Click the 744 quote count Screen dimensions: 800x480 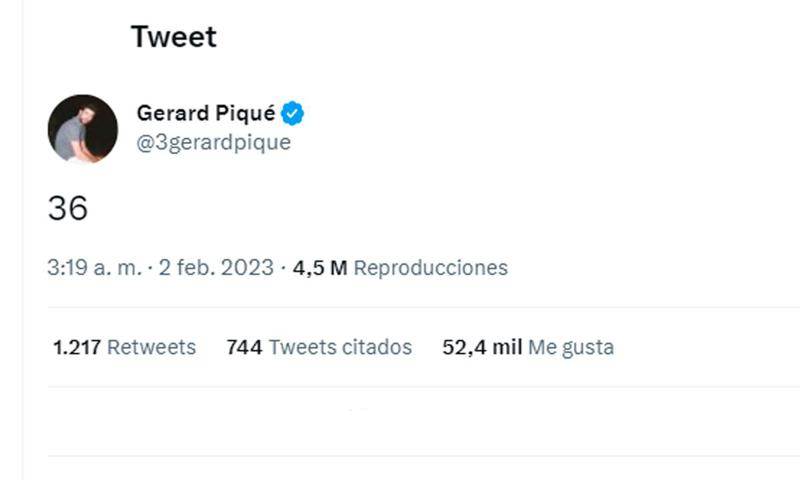pos(245,347)
